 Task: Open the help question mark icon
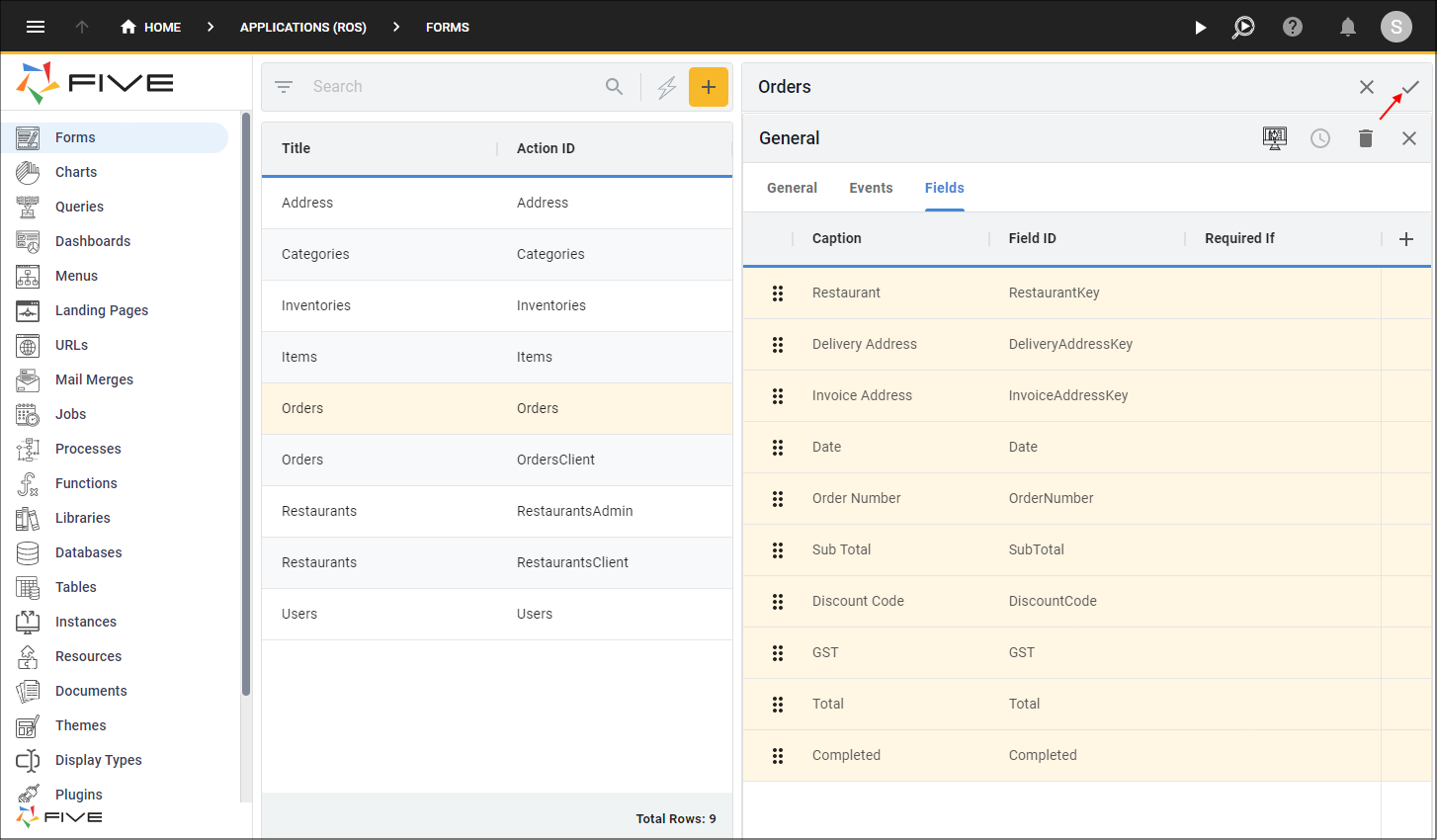click(1293, 27)
